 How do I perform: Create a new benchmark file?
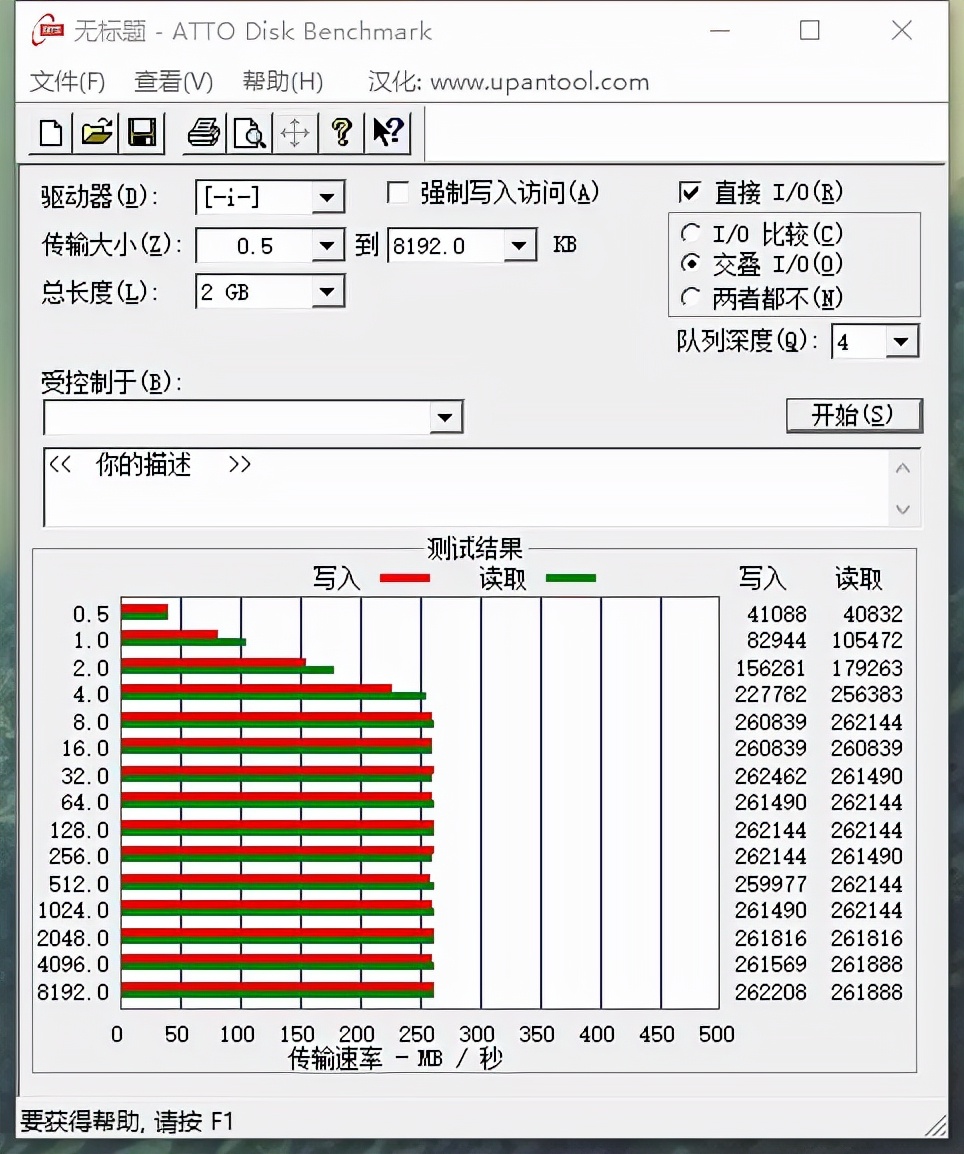pyautogui.click(x=49, y=132)
